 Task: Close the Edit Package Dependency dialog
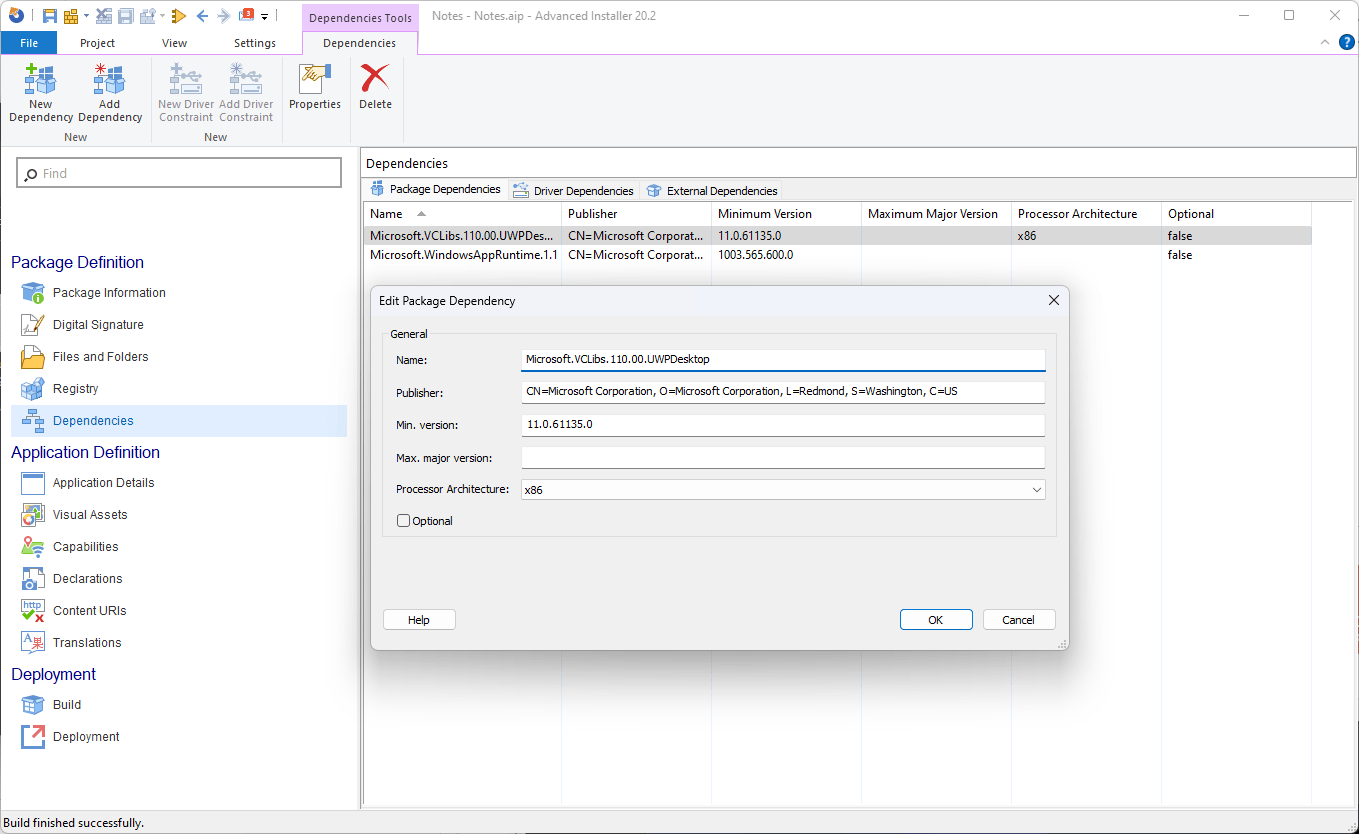(1053, 300)
